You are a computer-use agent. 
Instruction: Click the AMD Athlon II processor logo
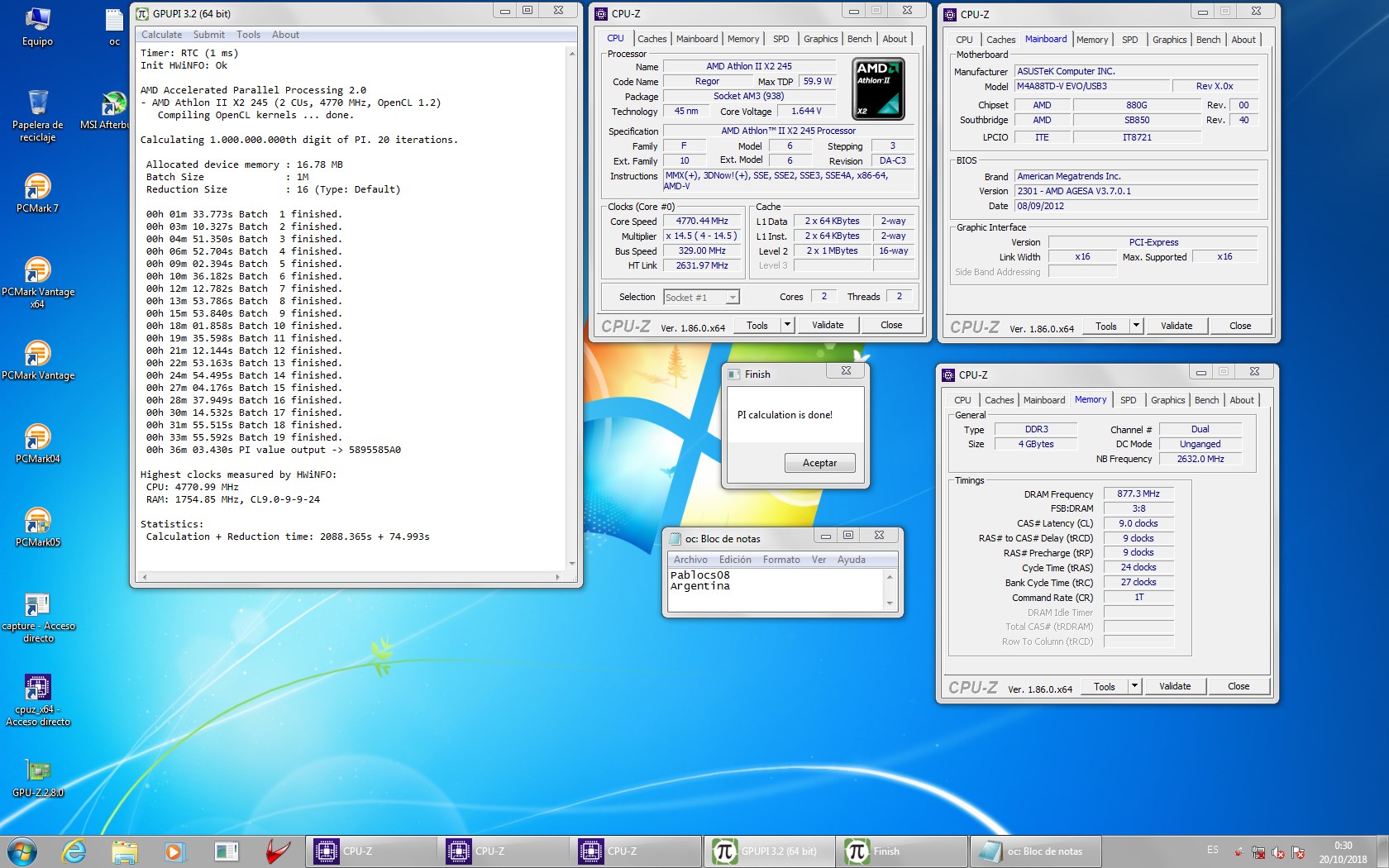(877, 89)
